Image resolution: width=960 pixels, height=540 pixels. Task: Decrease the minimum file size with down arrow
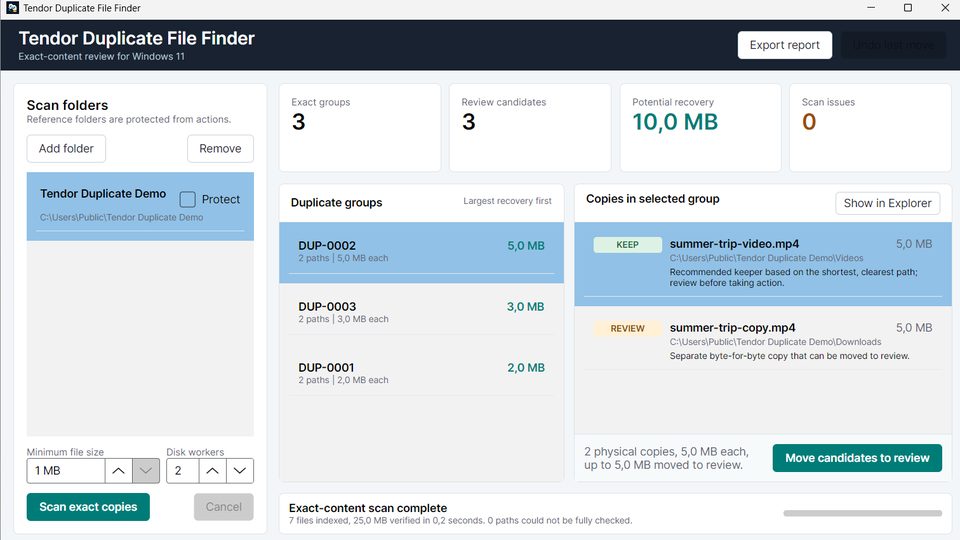pos(146,471)
